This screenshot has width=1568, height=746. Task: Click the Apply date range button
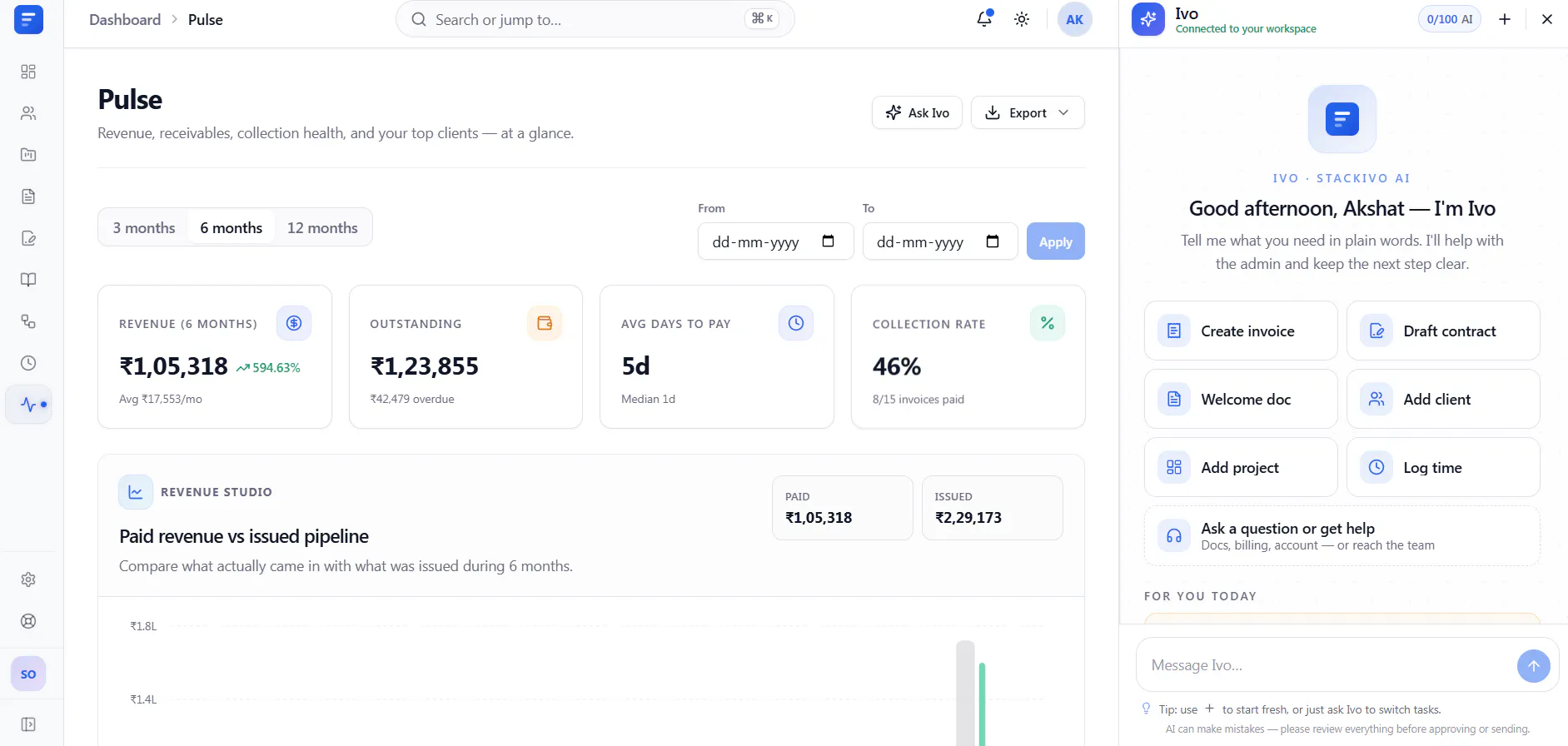click(1056, 241)
